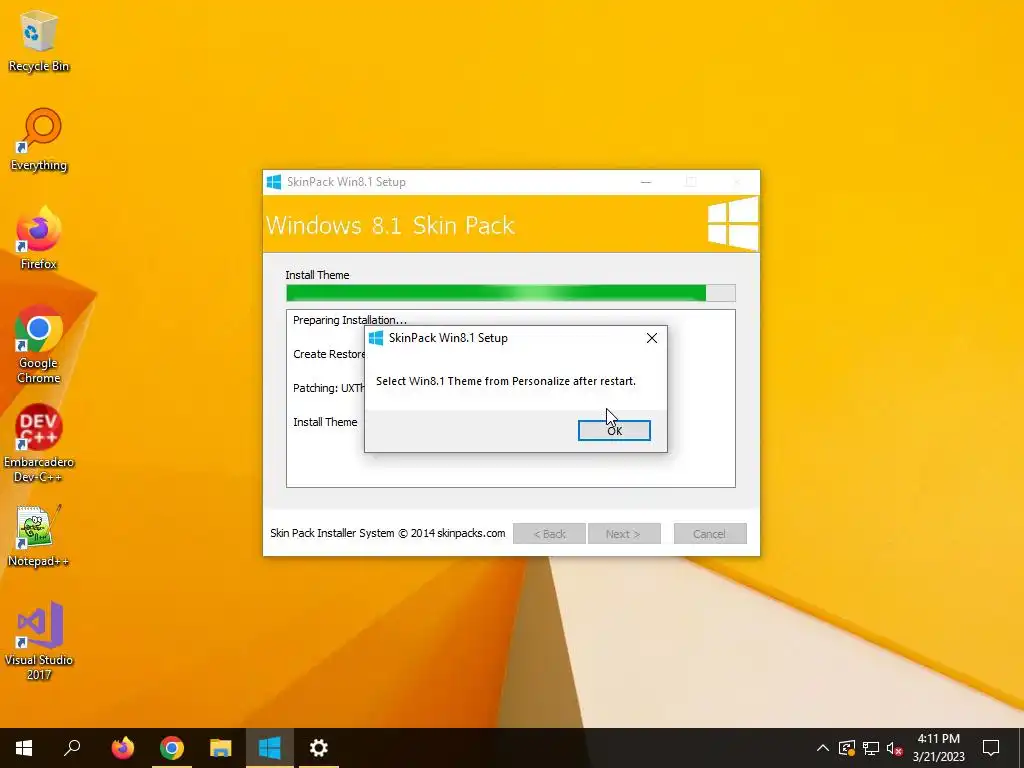Click 'Select Win8.1 Theme from Personalize' message

pyautogui.click(x=505, y=381)
